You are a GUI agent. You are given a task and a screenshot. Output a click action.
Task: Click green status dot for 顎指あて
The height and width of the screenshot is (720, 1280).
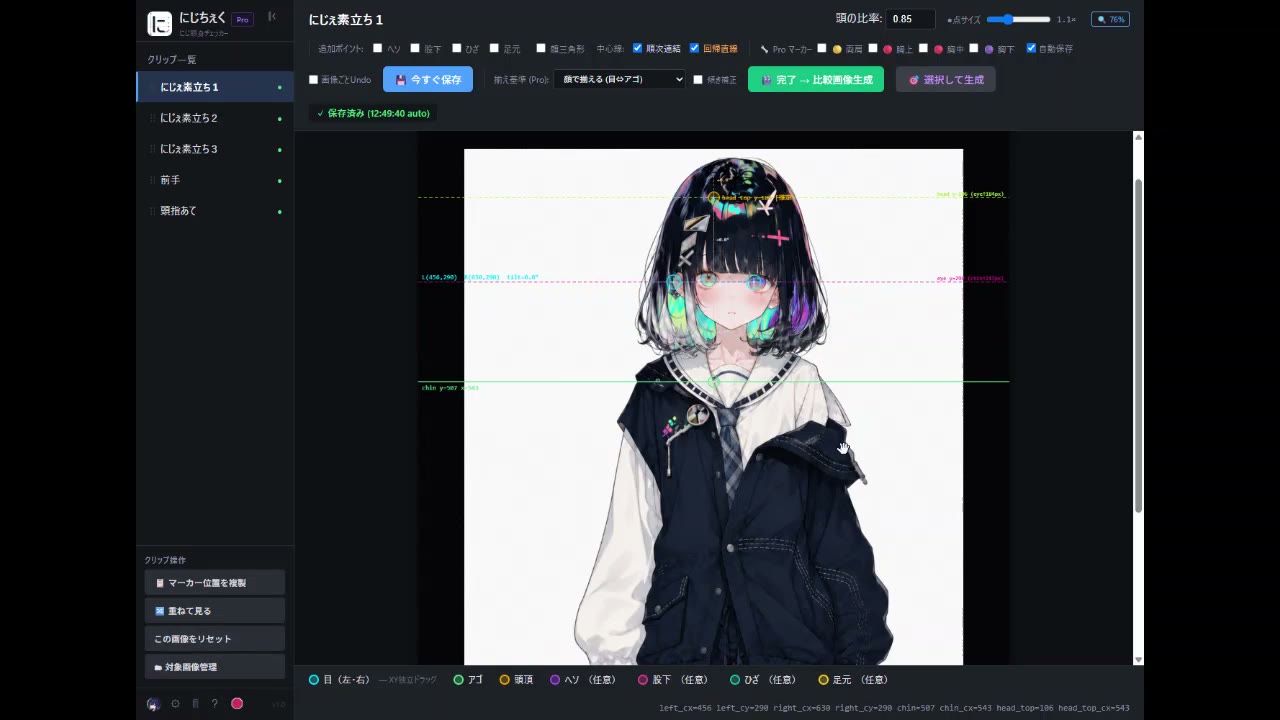point(279,212)
